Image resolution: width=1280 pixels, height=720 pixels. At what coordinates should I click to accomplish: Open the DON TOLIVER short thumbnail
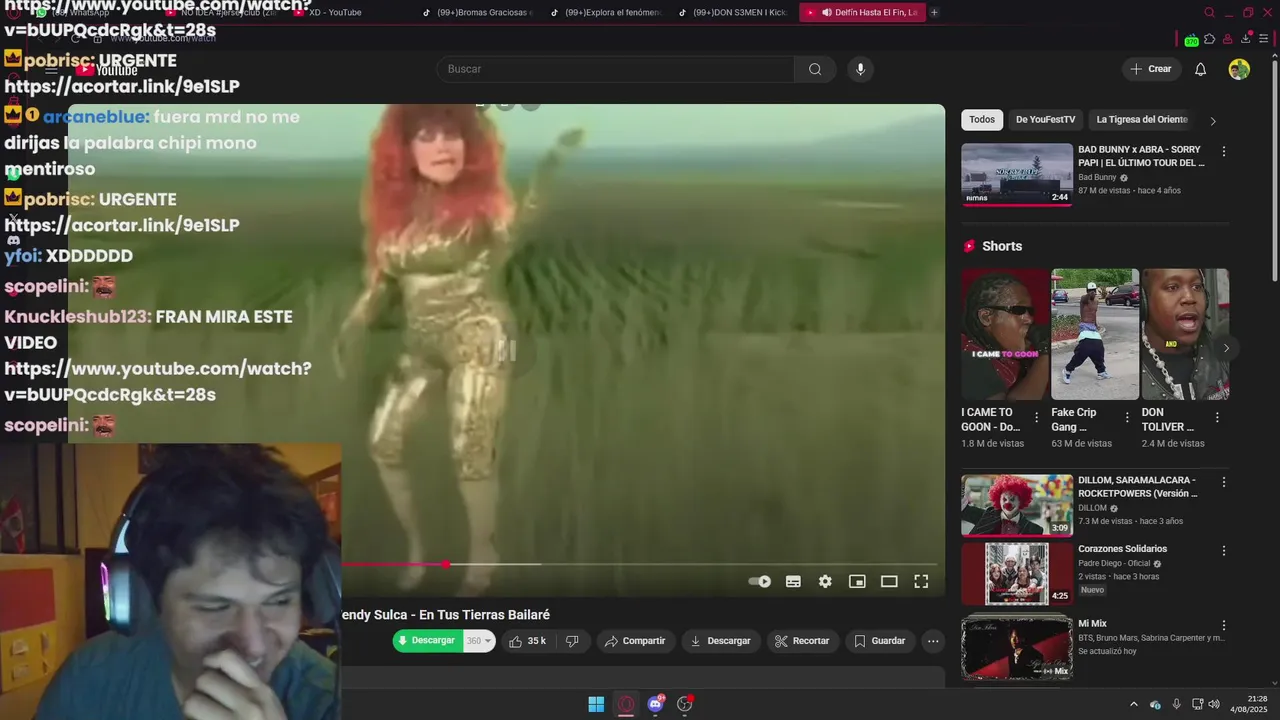(1185, 334)
